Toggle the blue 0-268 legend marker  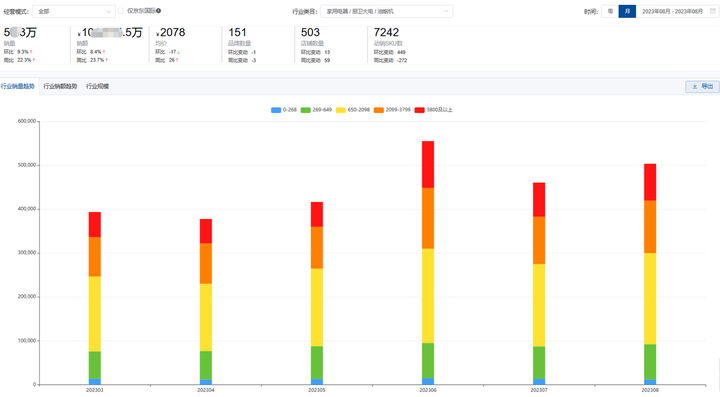pos(276,110)
